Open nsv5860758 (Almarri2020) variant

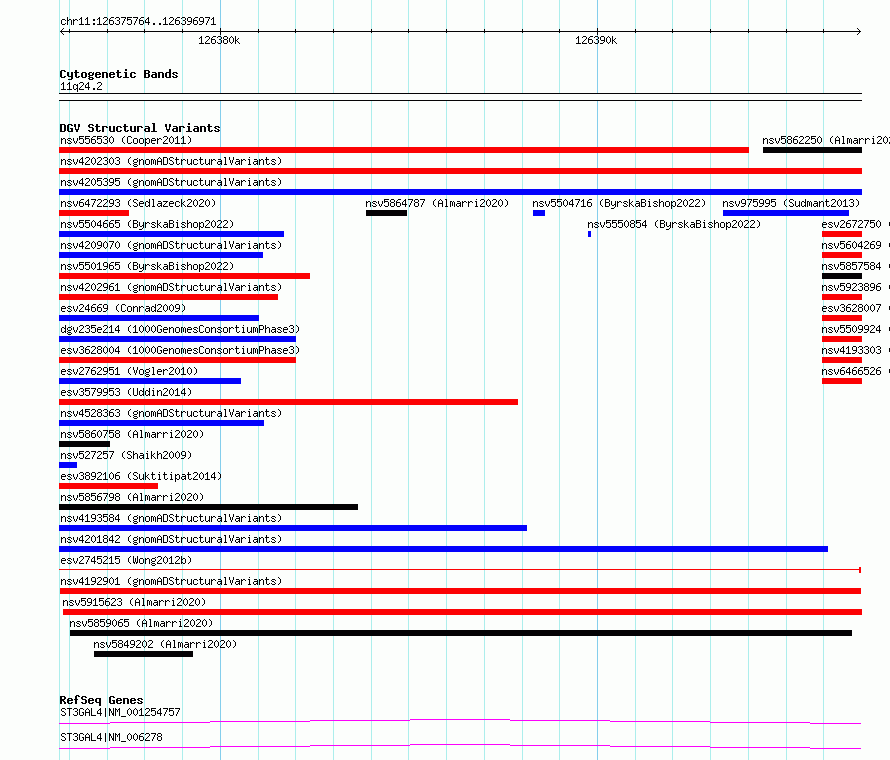(132, 434)
